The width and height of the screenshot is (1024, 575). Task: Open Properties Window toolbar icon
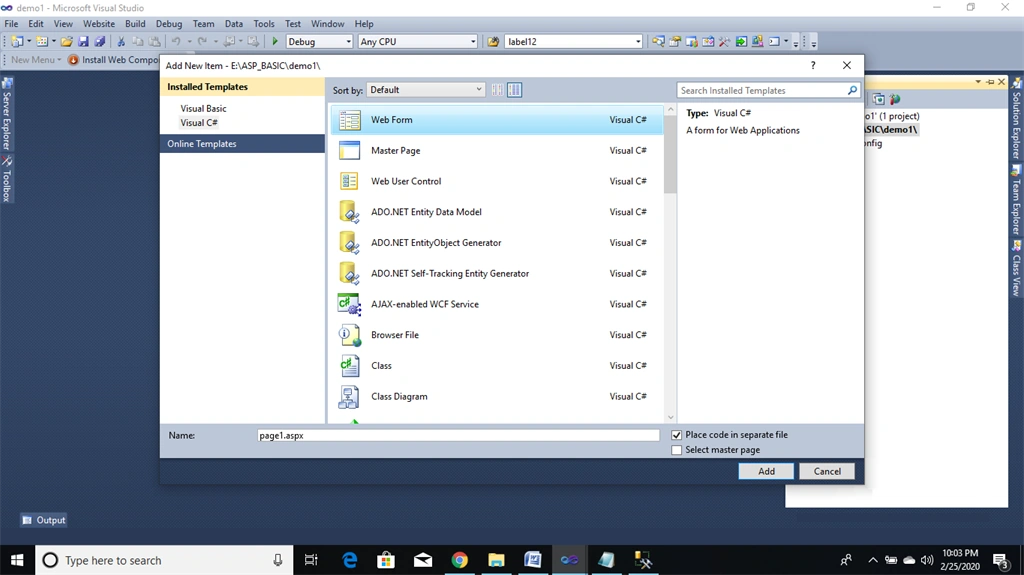(x=675, y=41)
